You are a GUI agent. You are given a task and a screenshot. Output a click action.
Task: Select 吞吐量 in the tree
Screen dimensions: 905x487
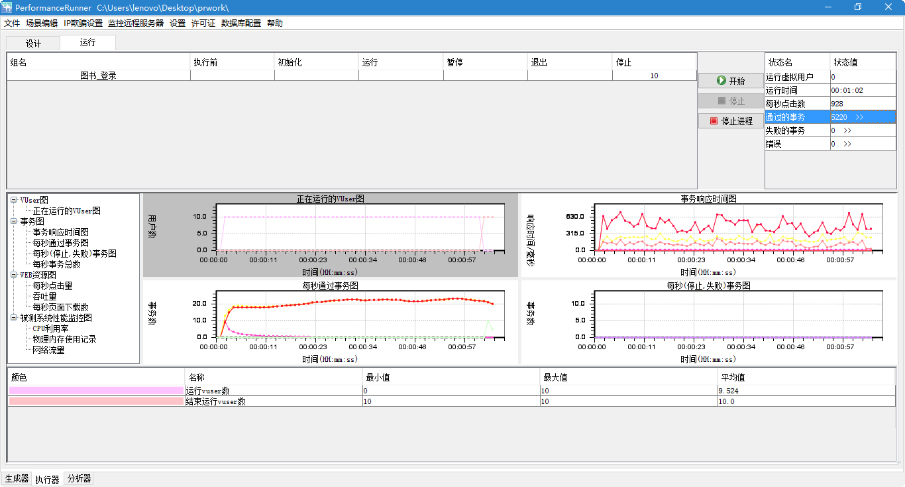[44, 296]
